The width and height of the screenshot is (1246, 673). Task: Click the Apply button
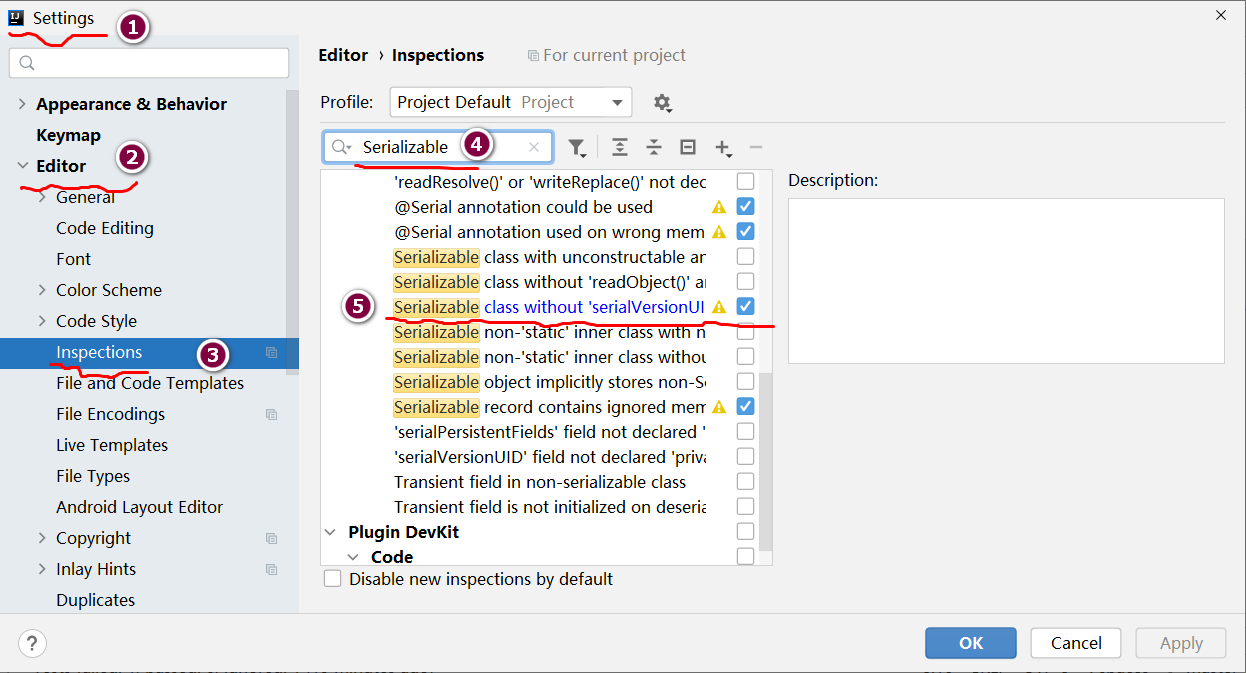coord(1181,643)
